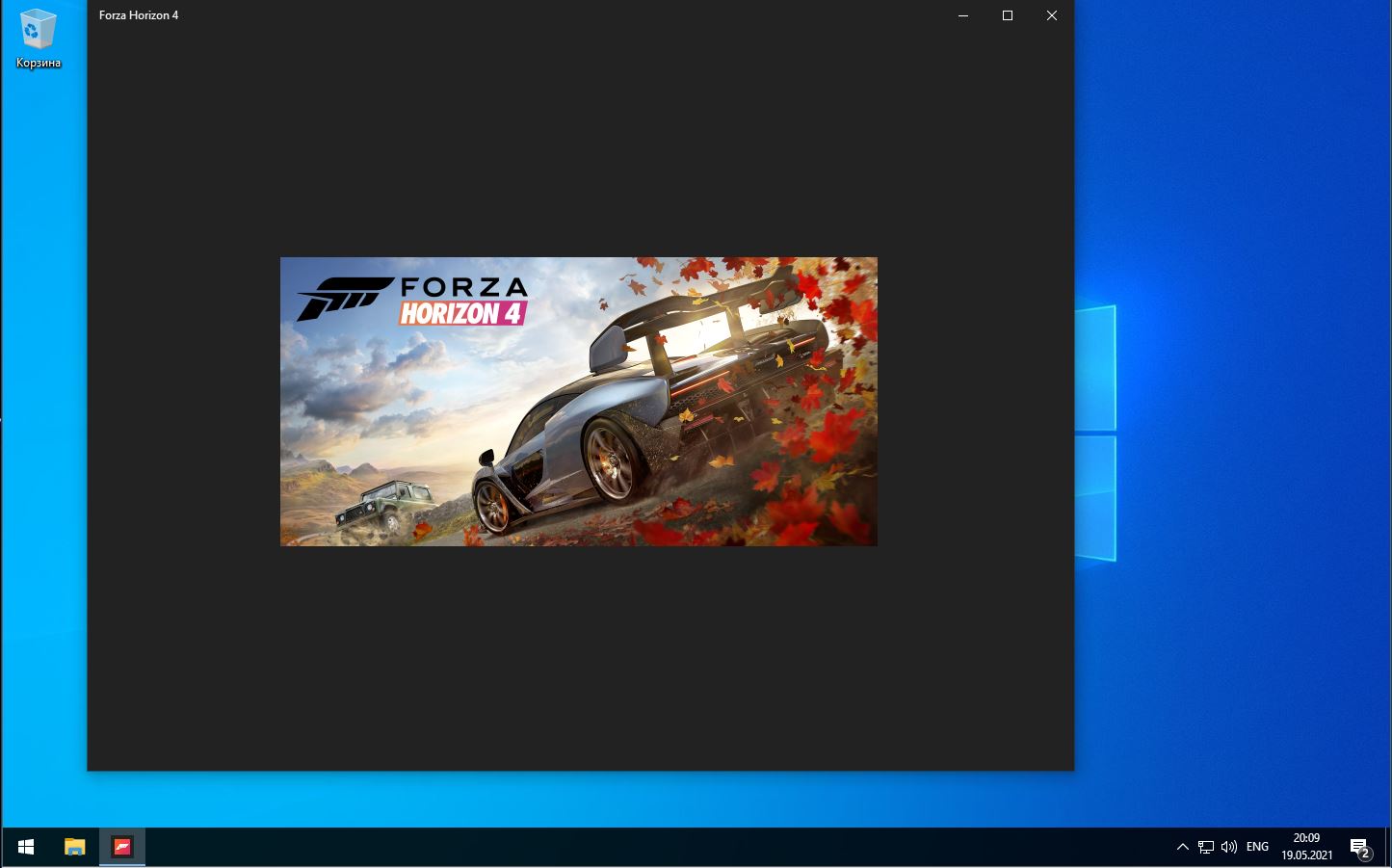The width and height of the screenshot is (1392, 868).
Task: Click the Windows logo on desktop wallpaper
Action: coord(1096,434)
